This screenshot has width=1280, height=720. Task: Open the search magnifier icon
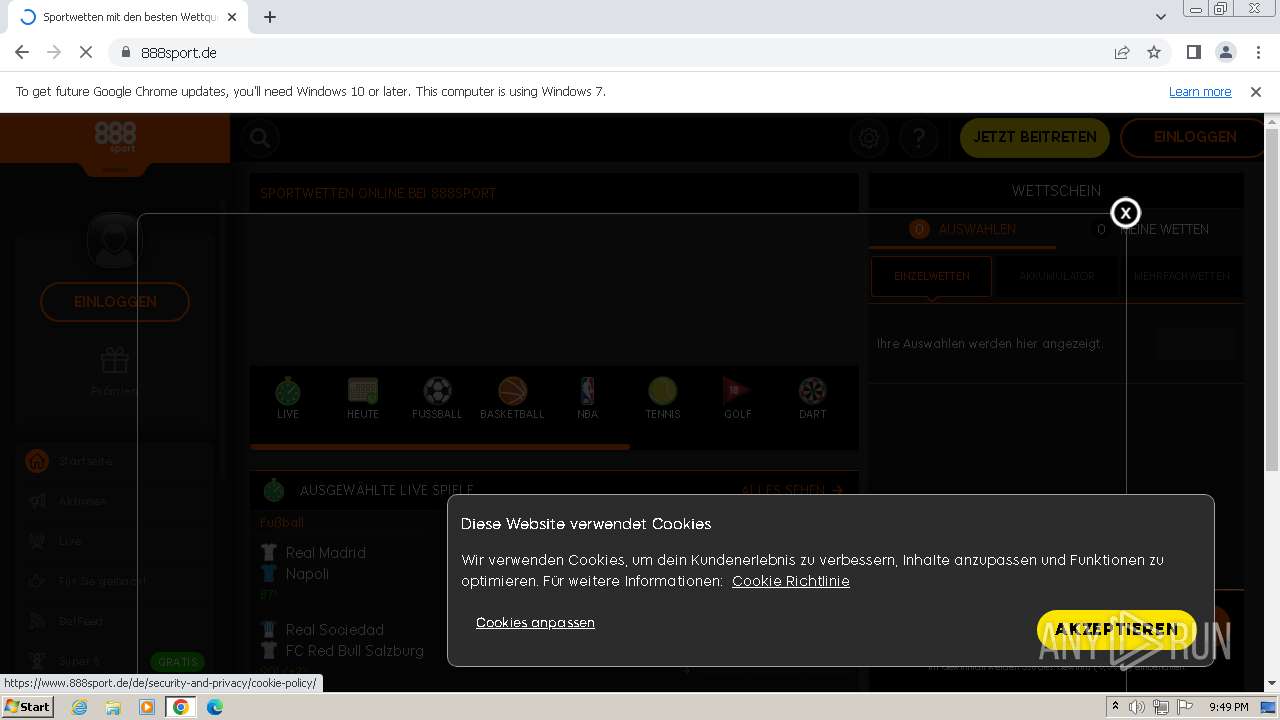(259, 138)
